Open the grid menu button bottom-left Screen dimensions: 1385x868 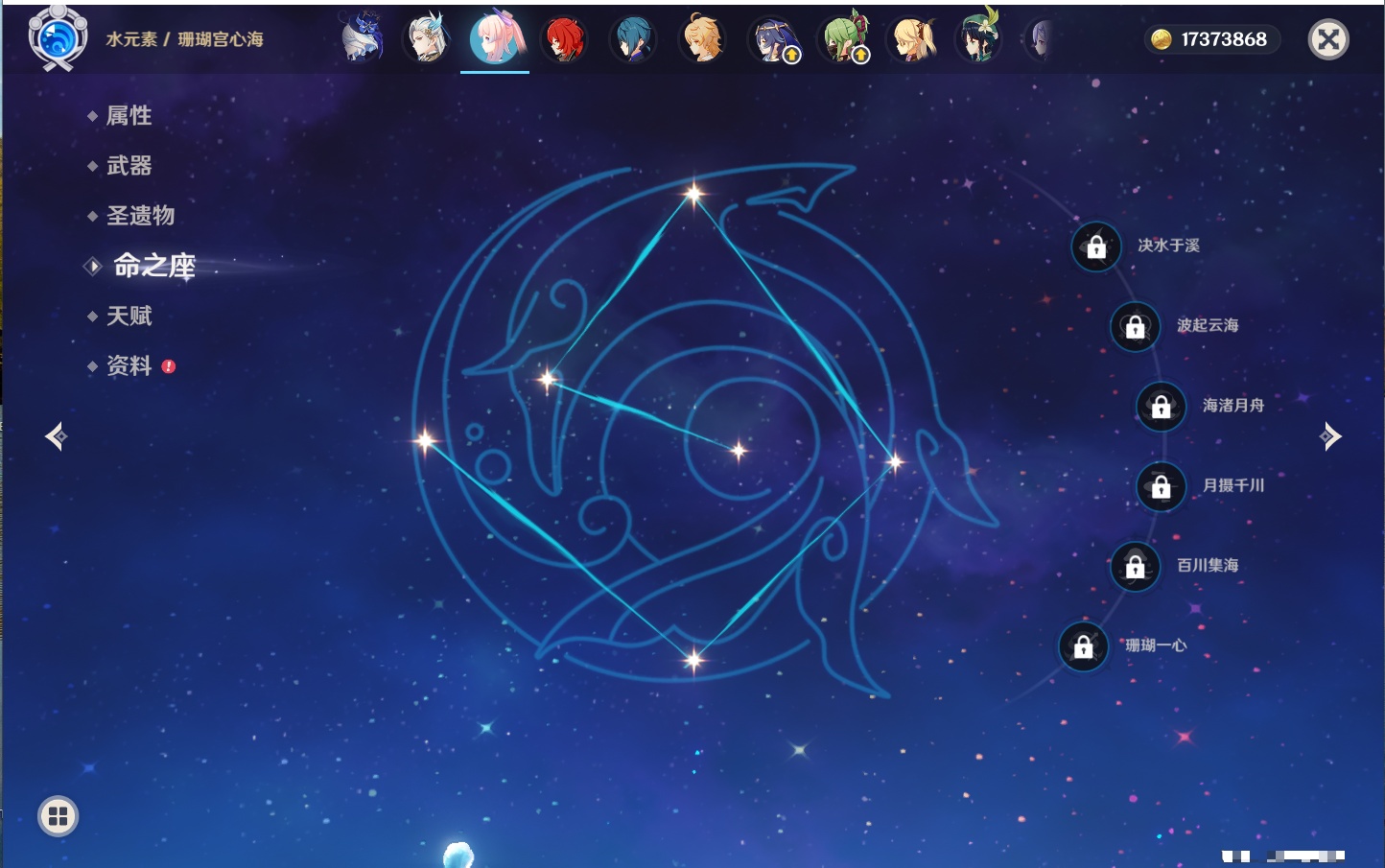tap(58, 816)
